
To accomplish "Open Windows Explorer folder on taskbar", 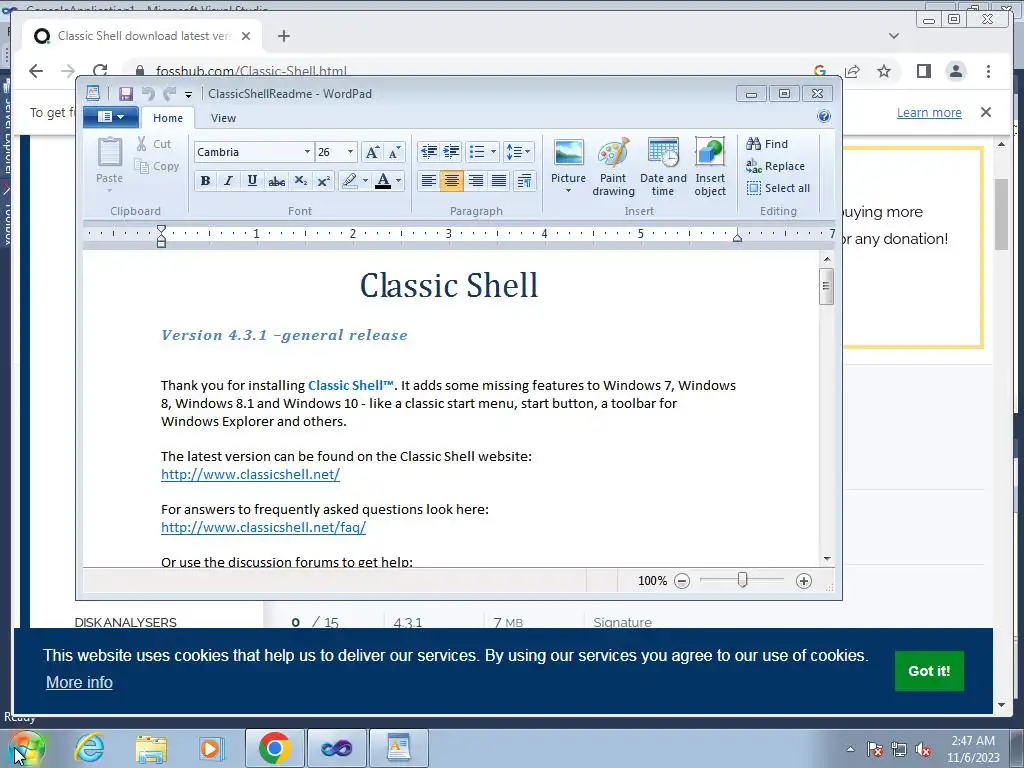I will coord(151,748).
